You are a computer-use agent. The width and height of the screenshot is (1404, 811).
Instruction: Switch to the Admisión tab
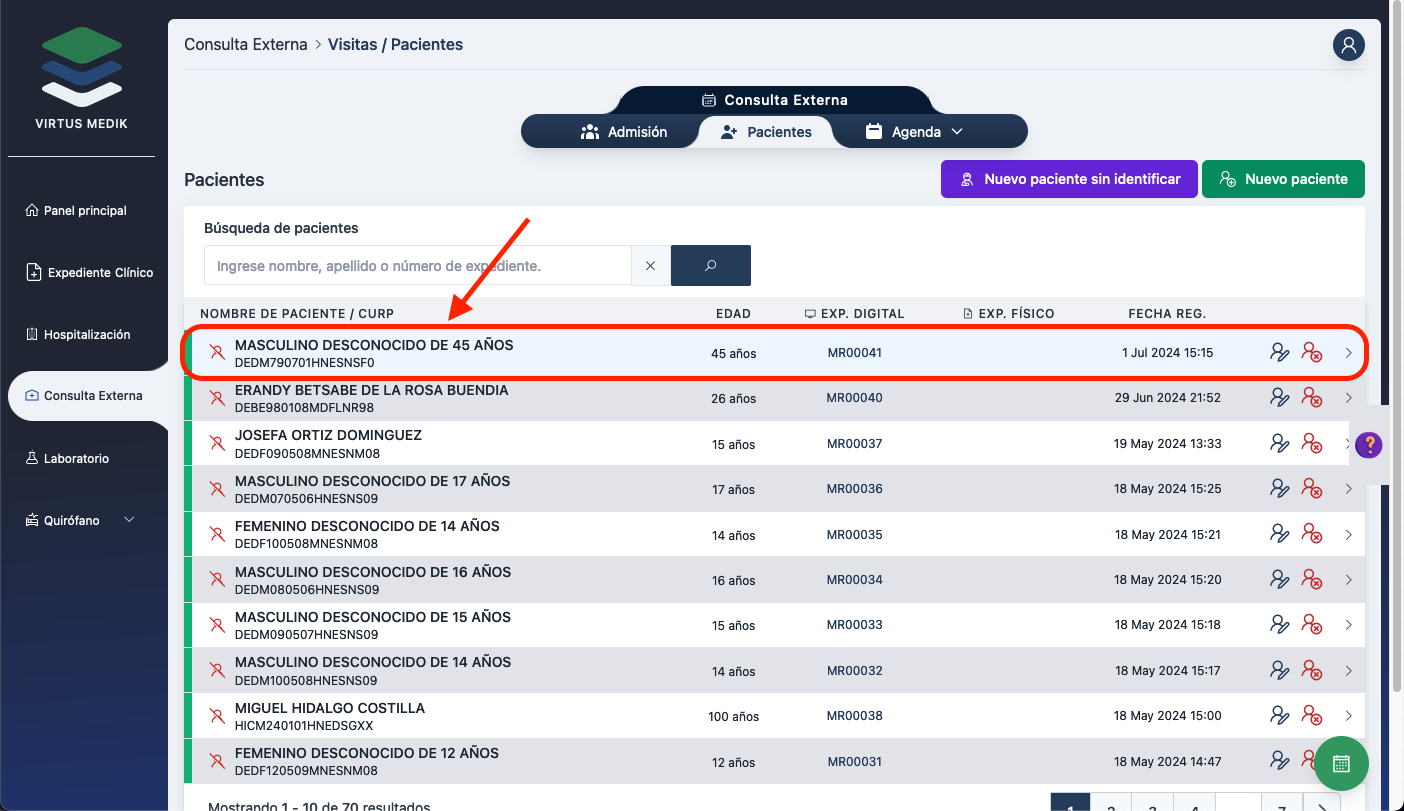624,132
